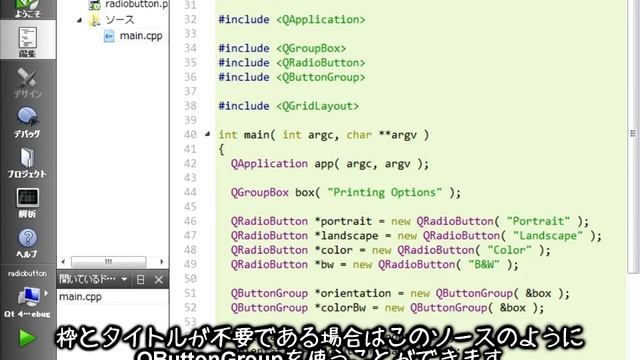Click the "Color" string literal

[x=510, y=250]
